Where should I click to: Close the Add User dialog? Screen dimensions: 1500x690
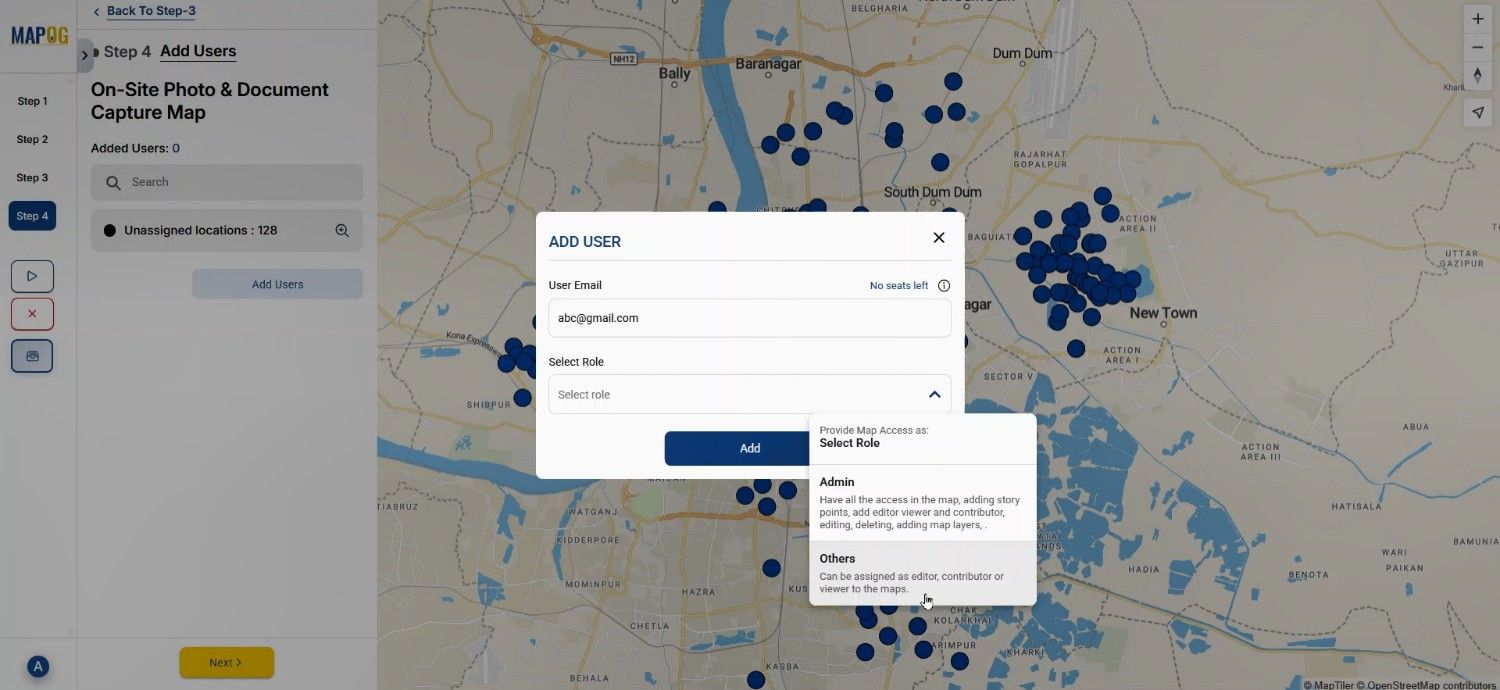pyautogui.click(x=938, y=238)
